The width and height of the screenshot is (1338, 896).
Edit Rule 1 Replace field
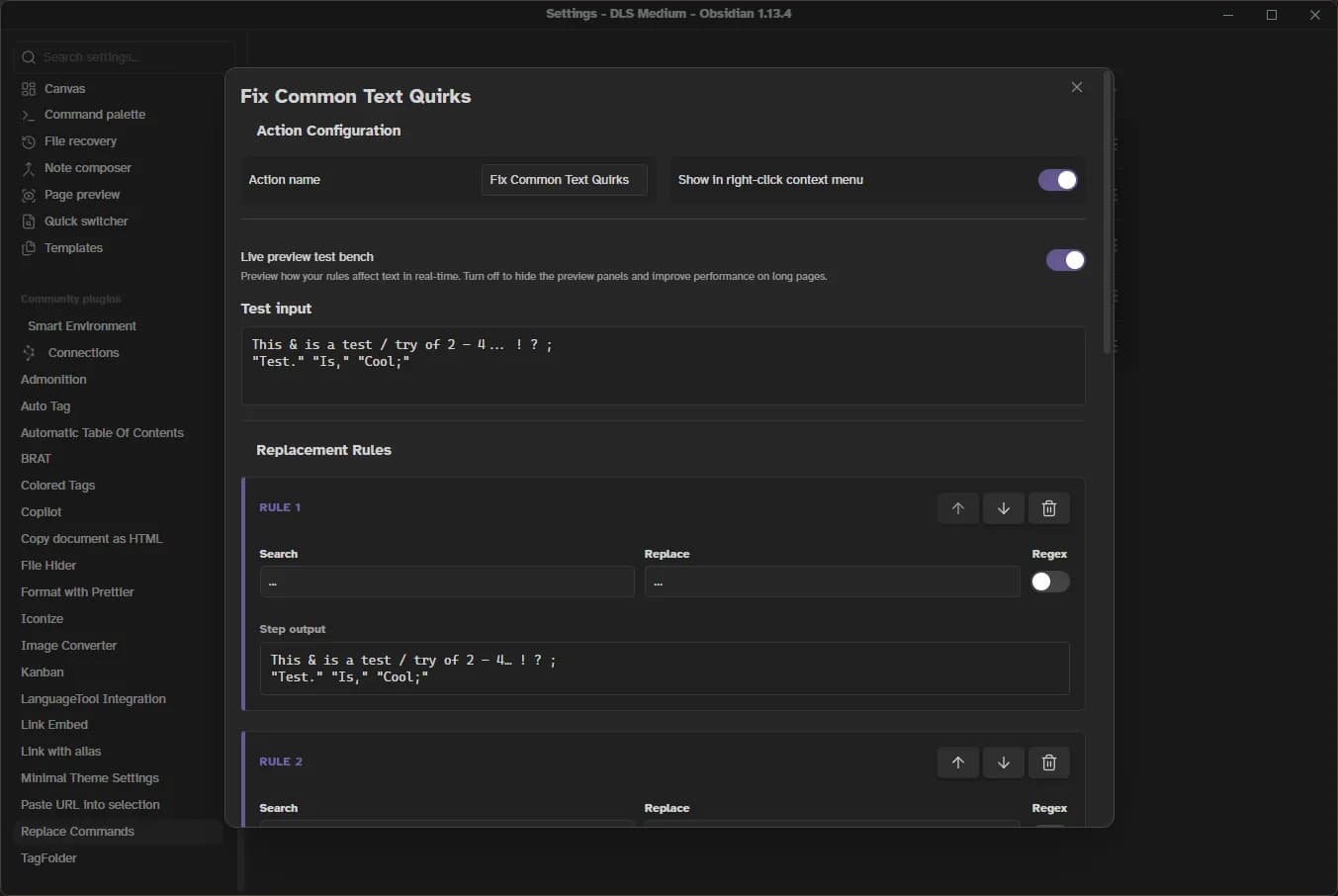tap(832, 582)
